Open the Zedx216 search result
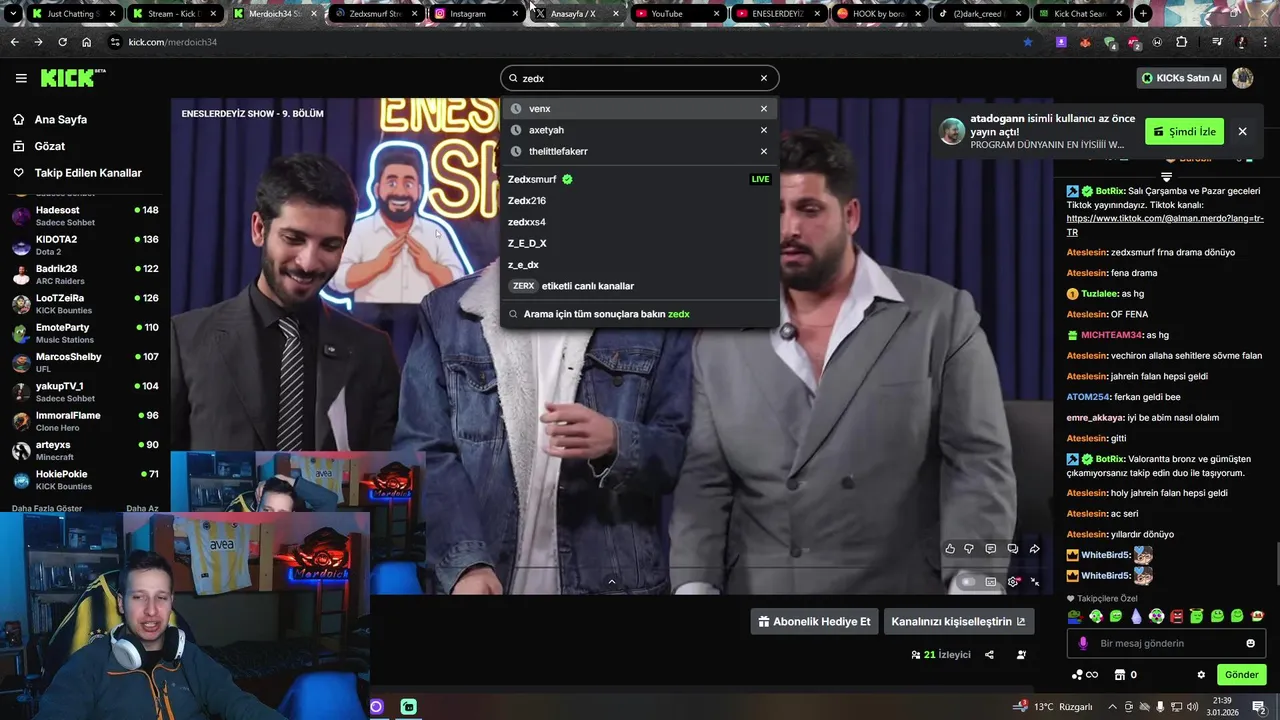The width and height of the screenshot is (1280, 720). click(639, 200)
